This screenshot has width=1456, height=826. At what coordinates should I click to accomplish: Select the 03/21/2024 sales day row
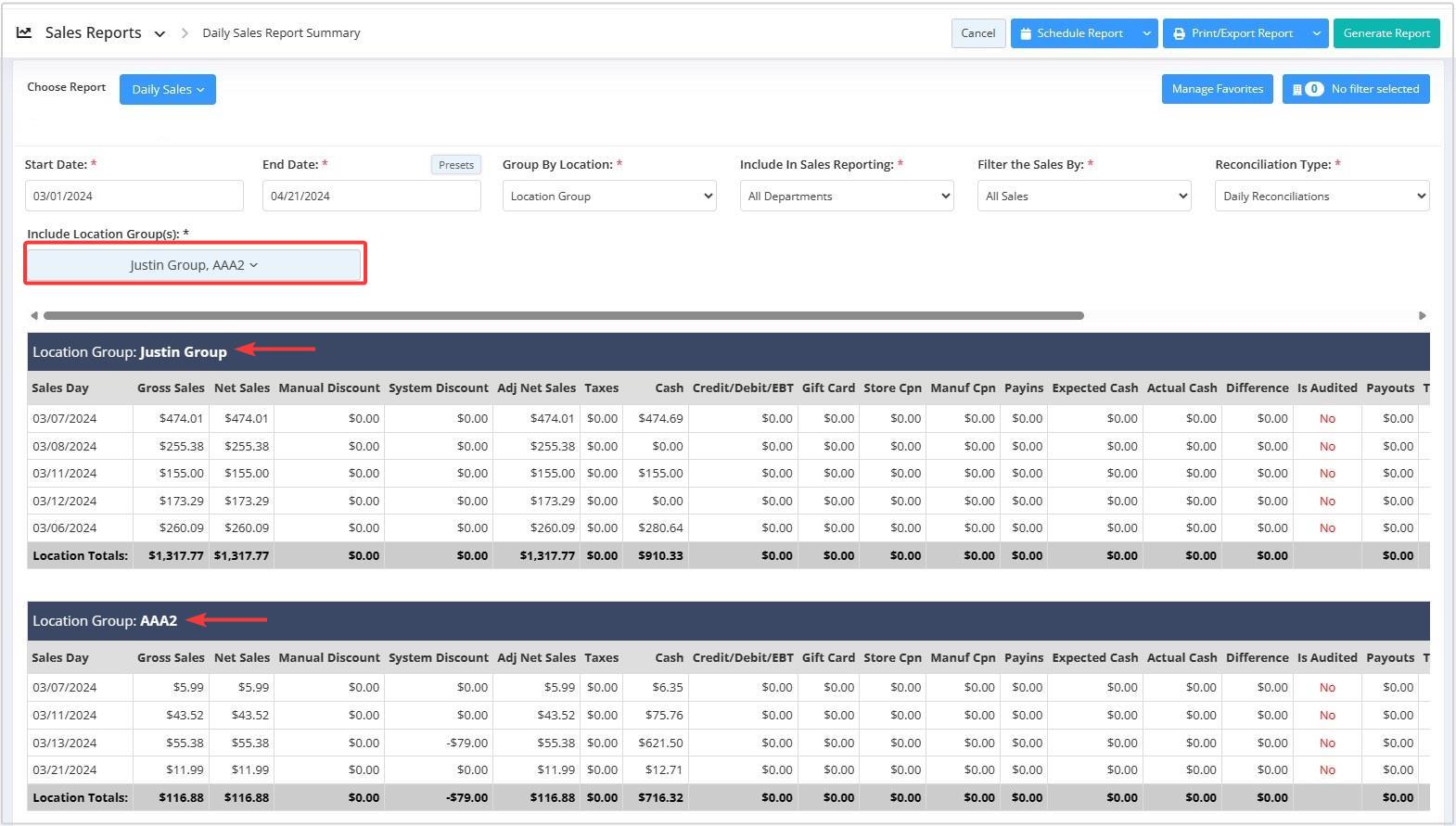[728, 769]
